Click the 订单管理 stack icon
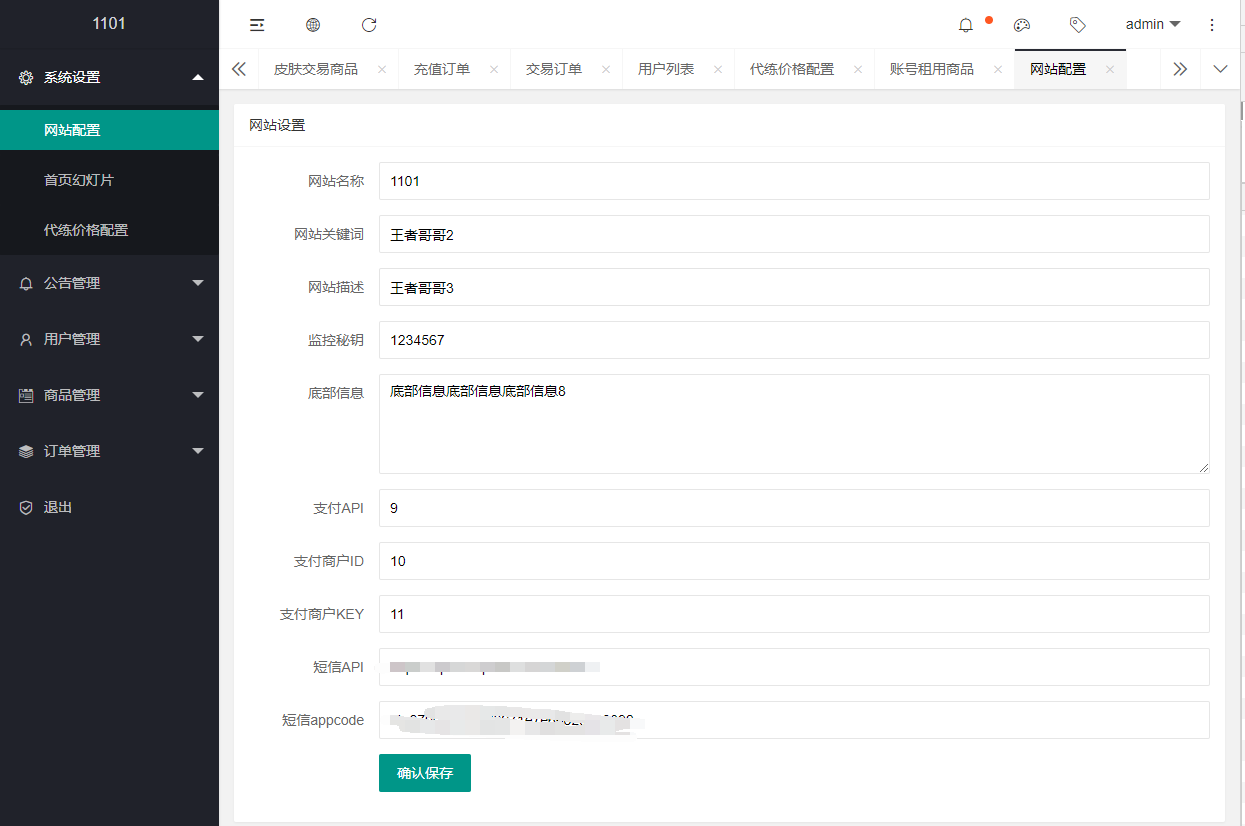 click(26, 451)
